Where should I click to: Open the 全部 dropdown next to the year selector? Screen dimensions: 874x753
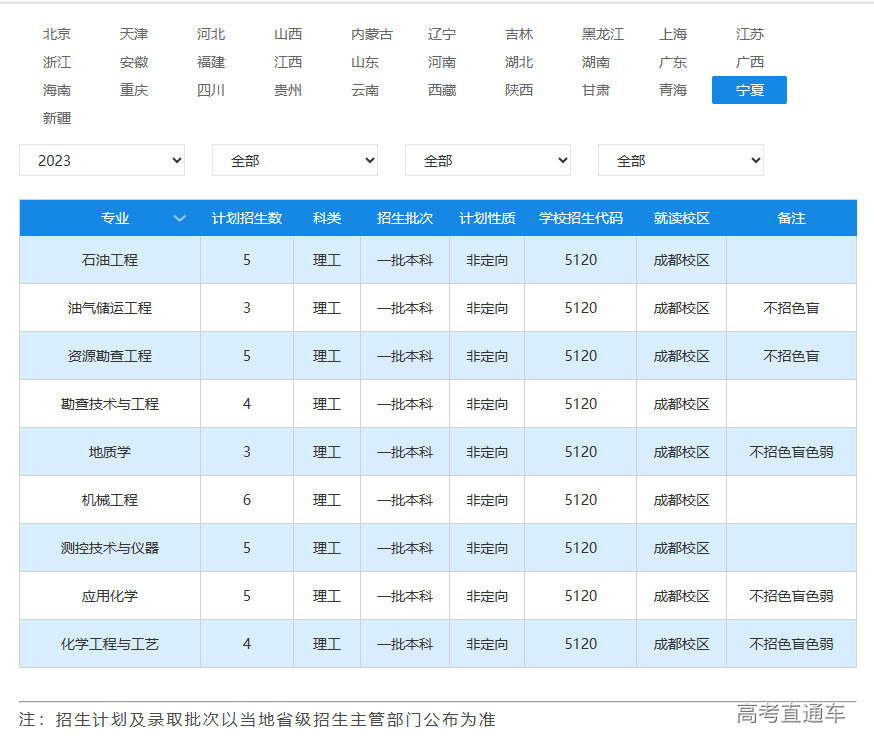click(294, 160)
